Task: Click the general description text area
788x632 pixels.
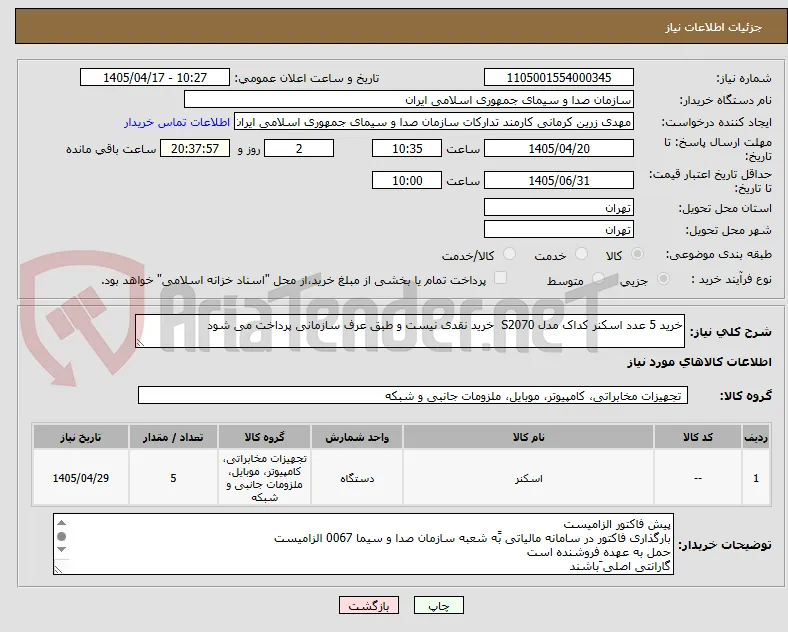Action: tap(410, 331)
